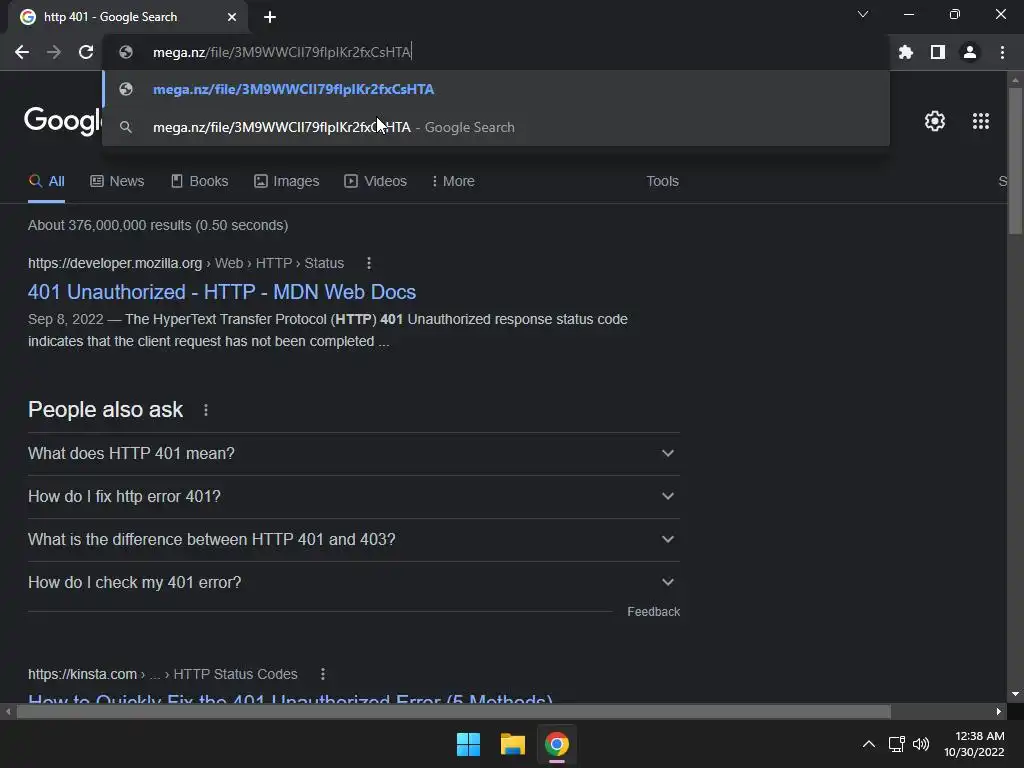
Task: Click the horizontal scrollbar right arrow
Action: (x=999, y=711)
